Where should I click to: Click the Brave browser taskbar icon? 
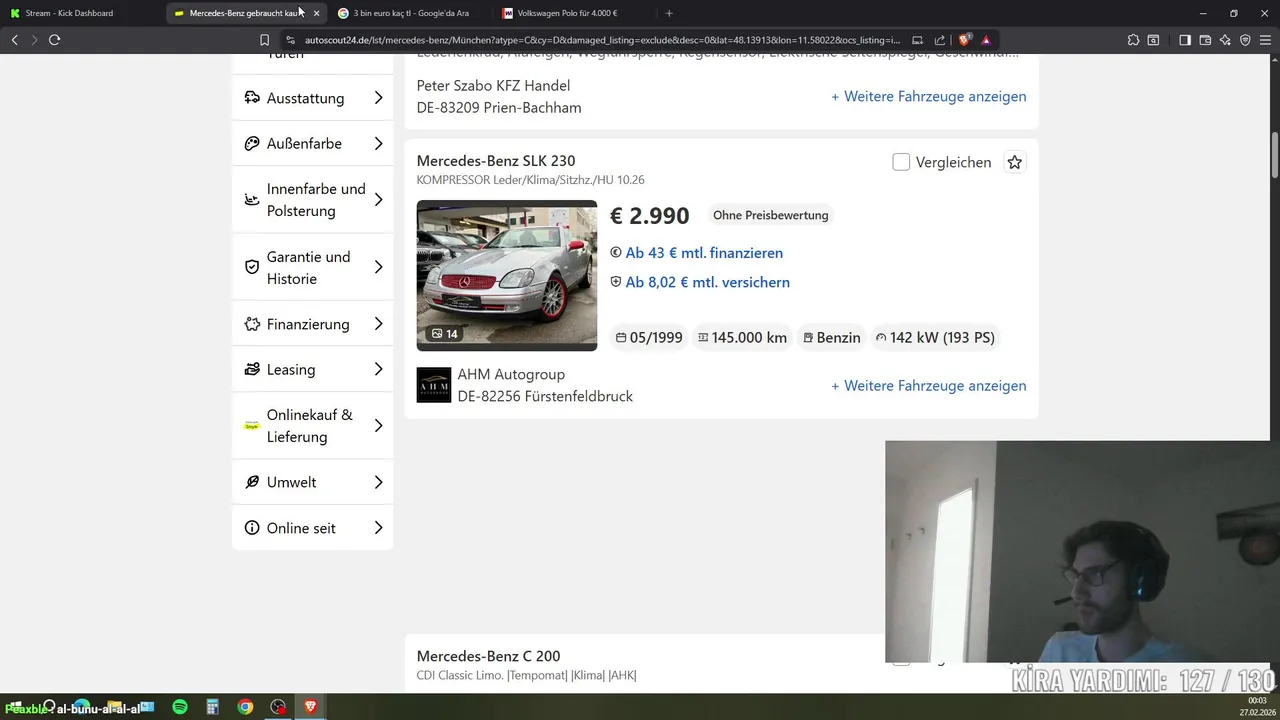pos(310,707)
